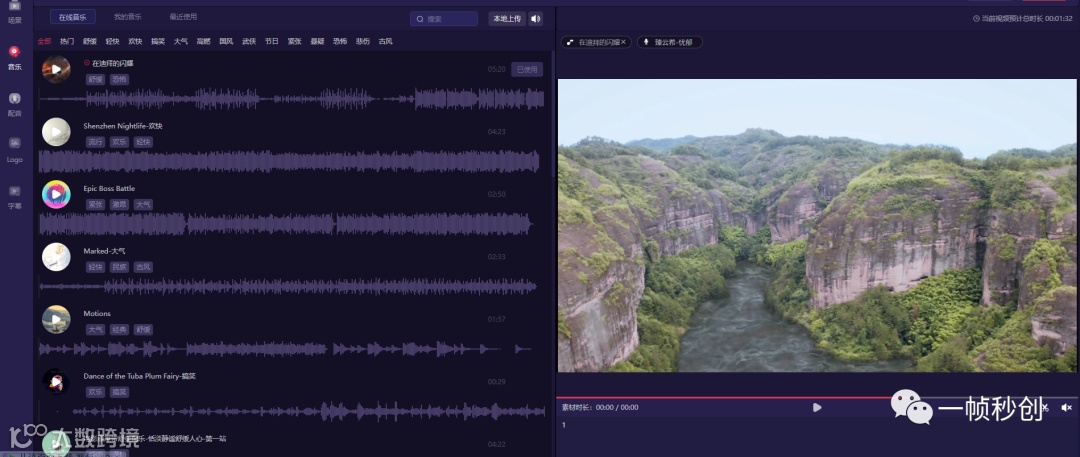Image resolution: width=1080 pixels, height=457 pixels.
Task: Filter music by 搞笑 category
Action: click(x=158, y=41)
